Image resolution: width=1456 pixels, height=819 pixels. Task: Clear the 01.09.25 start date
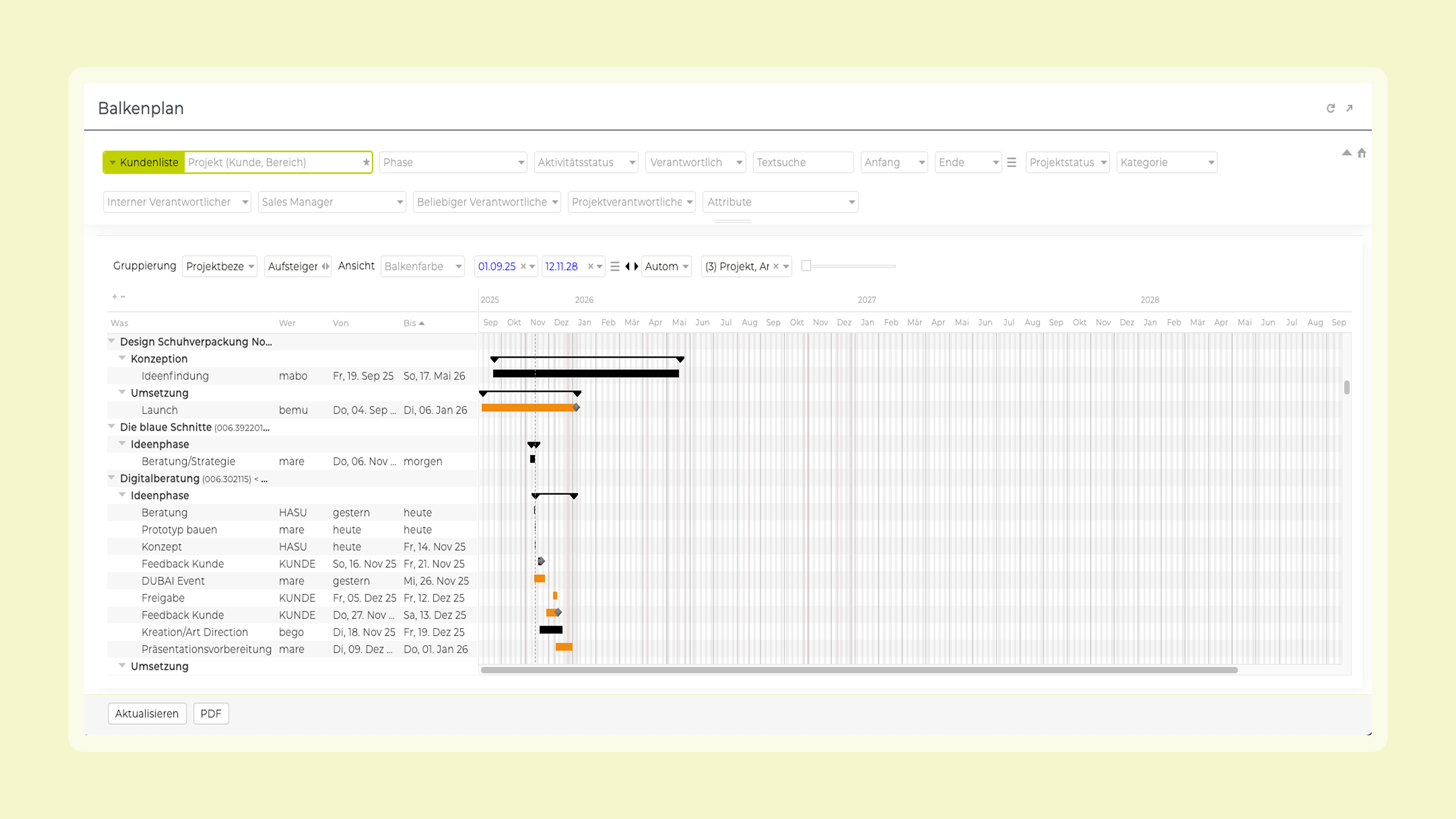pos(523,266)
